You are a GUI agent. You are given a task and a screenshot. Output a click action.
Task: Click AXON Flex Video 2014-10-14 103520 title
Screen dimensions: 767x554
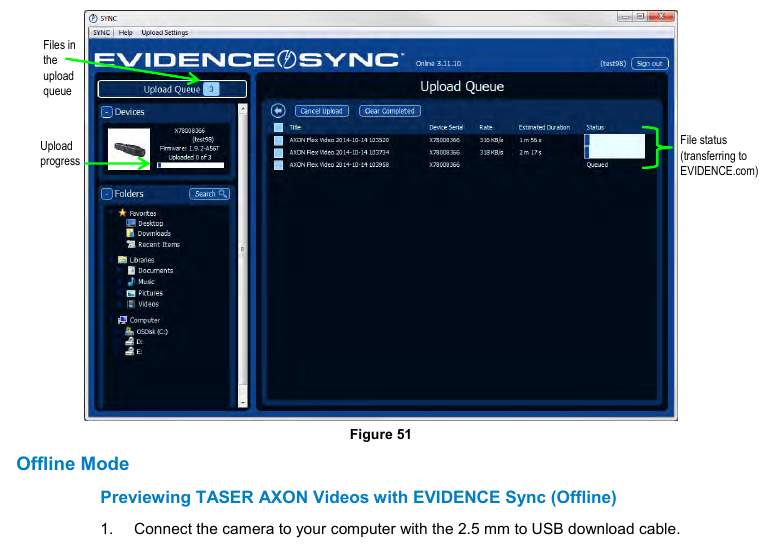[x=339, y=140]
